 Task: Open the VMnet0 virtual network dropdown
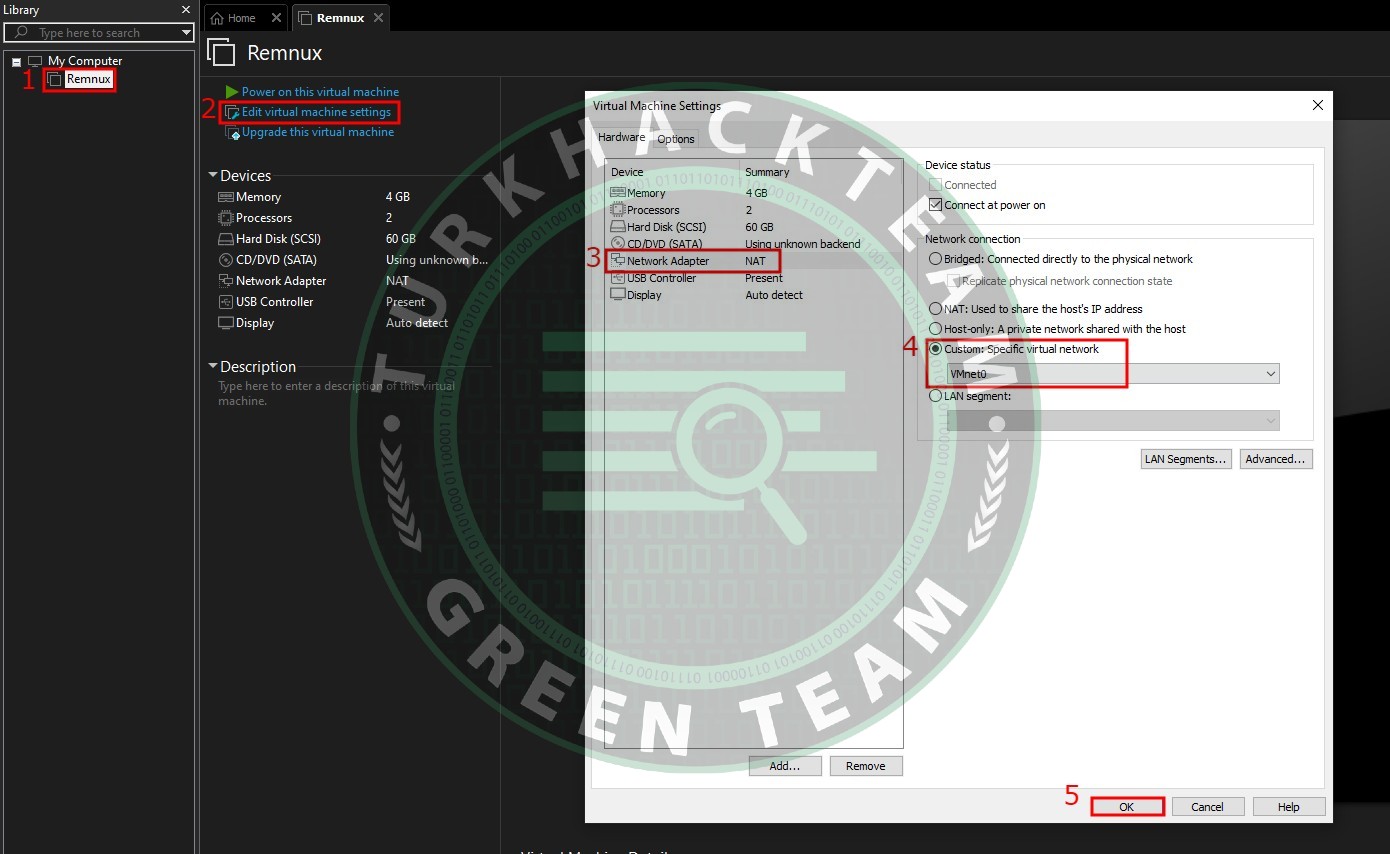1113,374
